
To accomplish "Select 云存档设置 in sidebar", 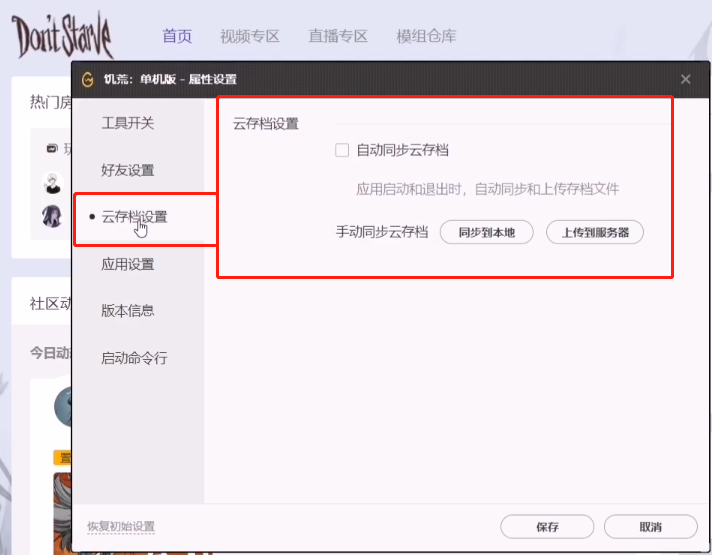I will 134,217.
